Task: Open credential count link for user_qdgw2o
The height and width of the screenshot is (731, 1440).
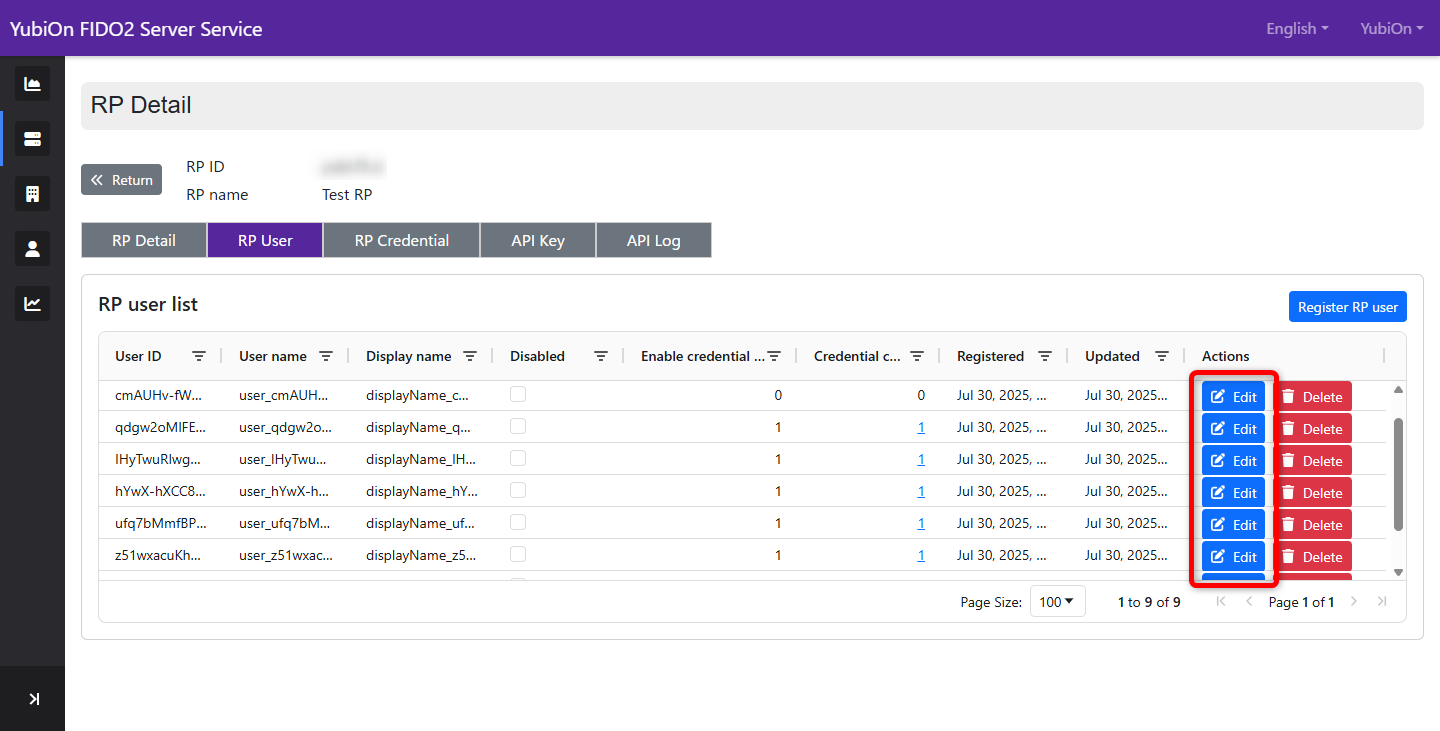Action: (921, 427)
